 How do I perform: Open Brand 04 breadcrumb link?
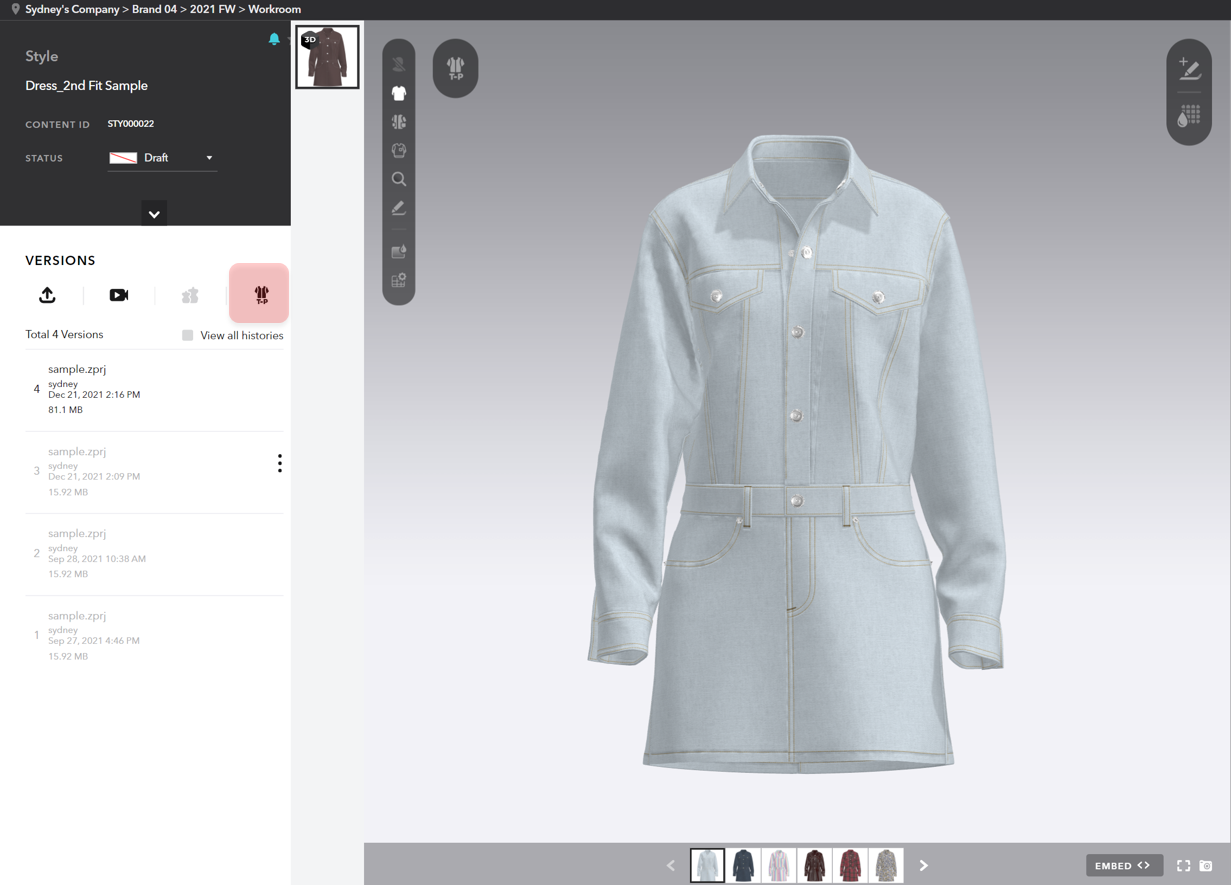(x=155, y=9)
